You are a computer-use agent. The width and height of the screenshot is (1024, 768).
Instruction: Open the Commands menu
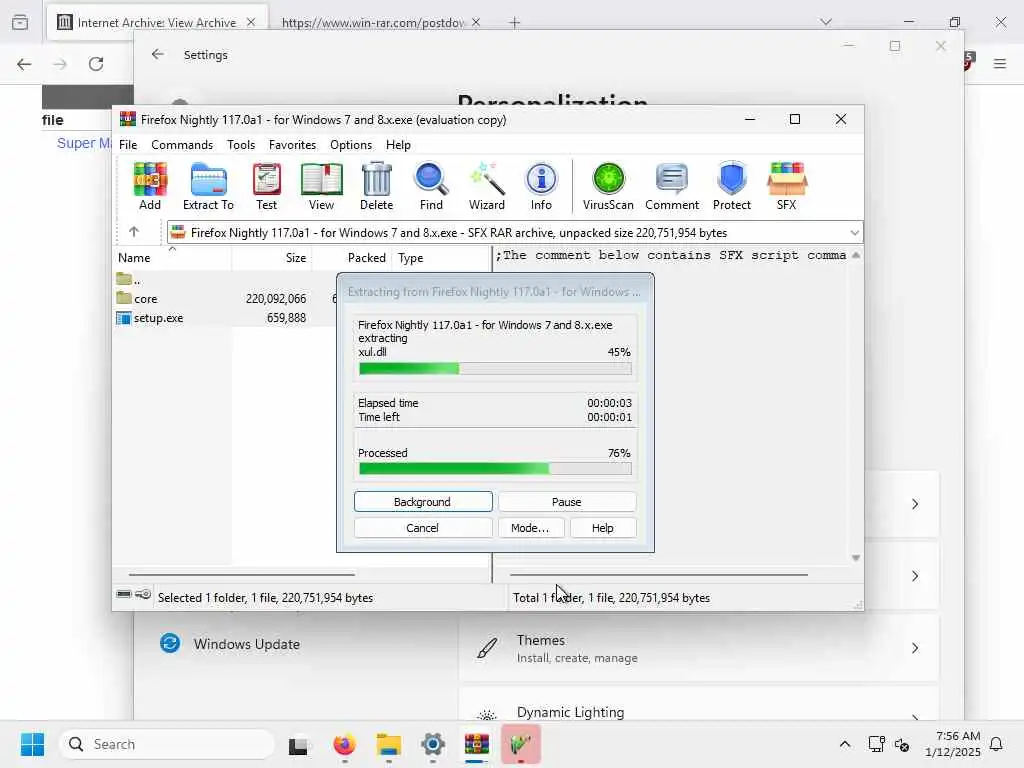pos(182,145)
